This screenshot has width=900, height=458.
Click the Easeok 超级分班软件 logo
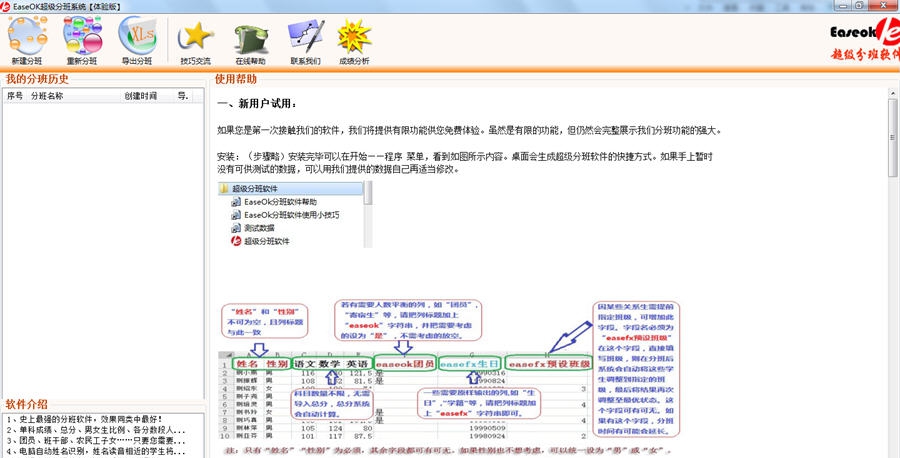tap(865, 40)
